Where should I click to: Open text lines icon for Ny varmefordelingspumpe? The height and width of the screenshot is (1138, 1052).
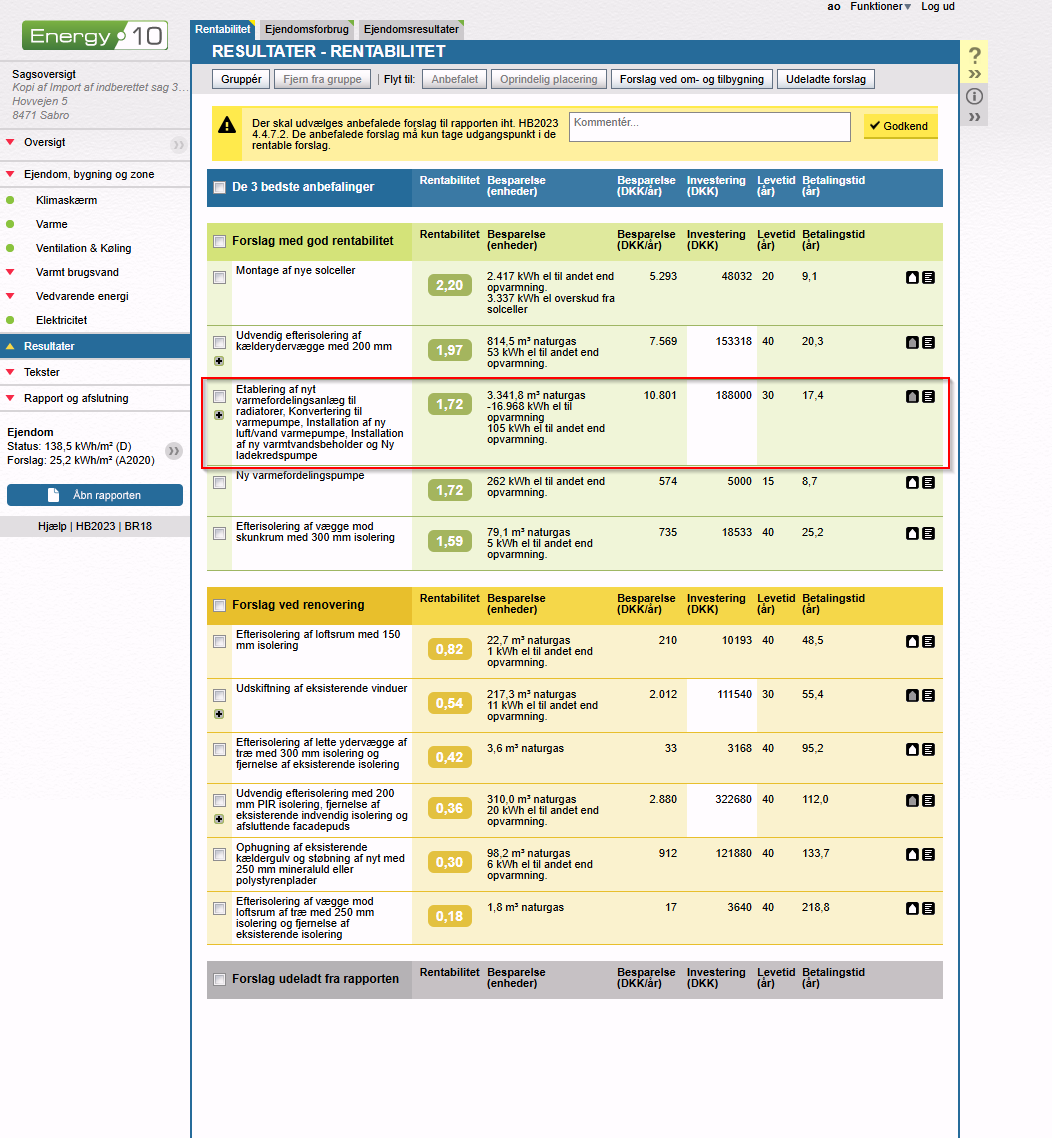click(x=928, y=482)
